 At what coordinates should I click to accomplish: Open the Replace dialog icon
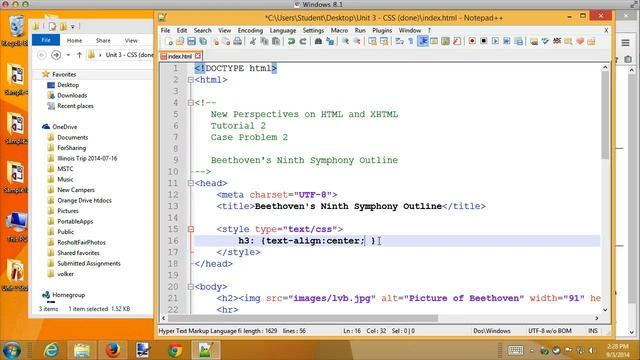[330, 41]
